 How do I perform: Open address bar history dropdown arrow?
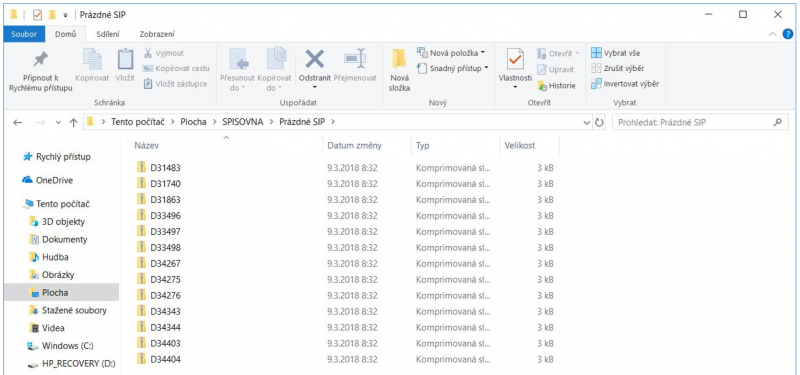pos(586,122)
